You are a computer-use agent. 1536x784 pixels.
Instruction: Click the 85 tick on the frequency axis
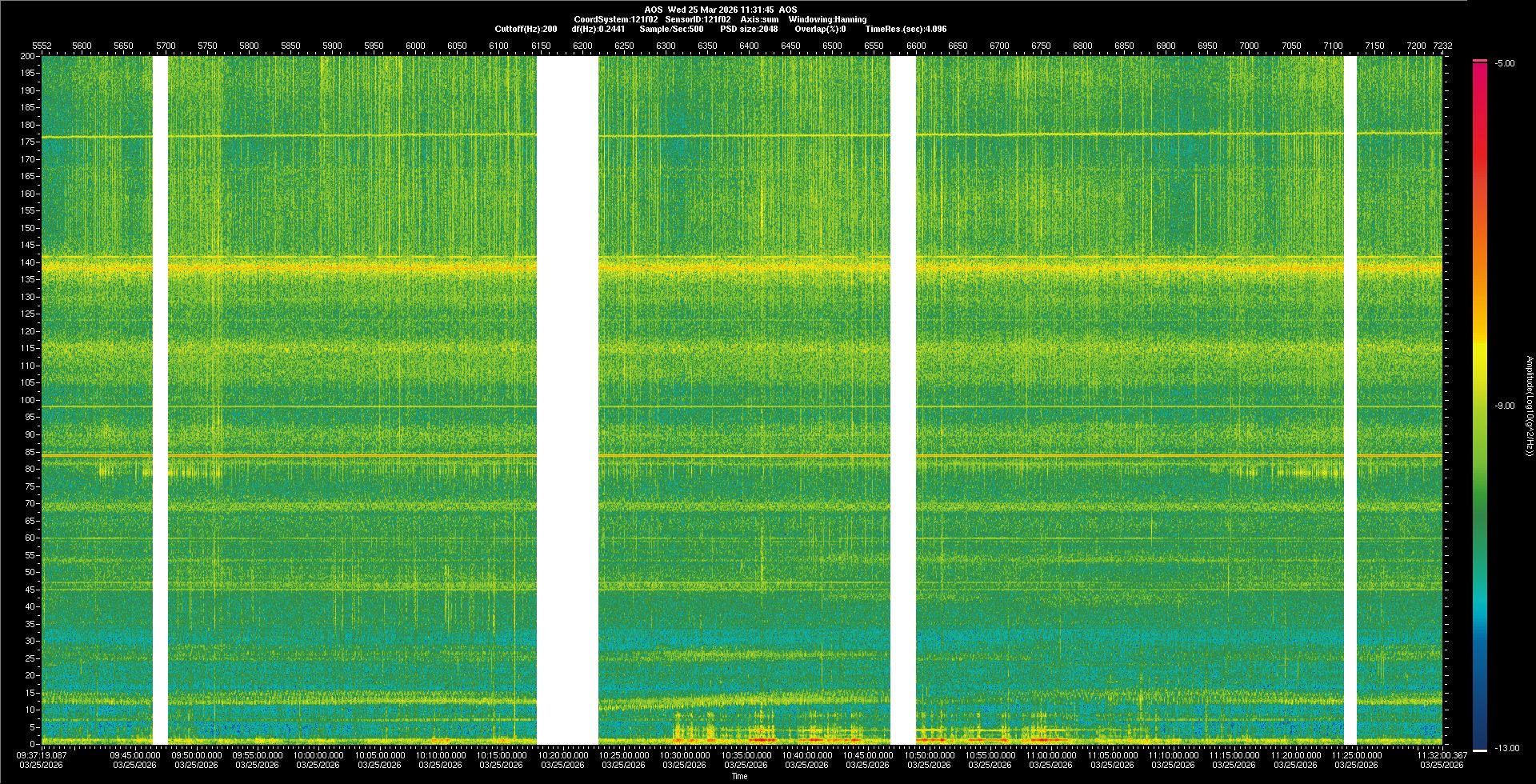coord(30,452)
